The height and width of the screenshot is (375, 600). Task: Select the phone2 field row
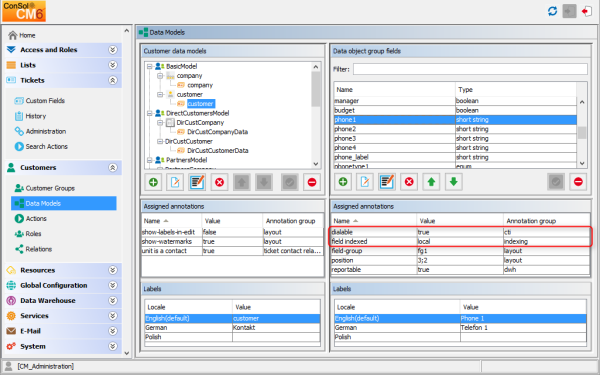pos(455,129)
